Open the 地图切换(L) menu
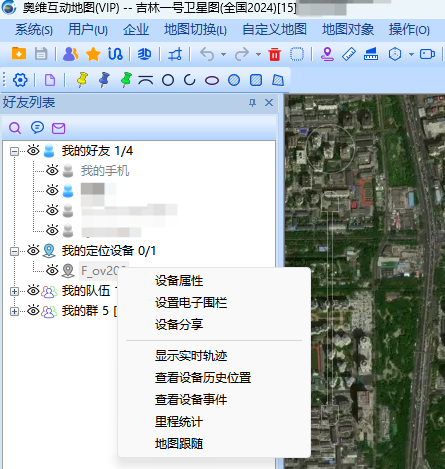Viewport: 445px width, 469px height. (195, 30)
